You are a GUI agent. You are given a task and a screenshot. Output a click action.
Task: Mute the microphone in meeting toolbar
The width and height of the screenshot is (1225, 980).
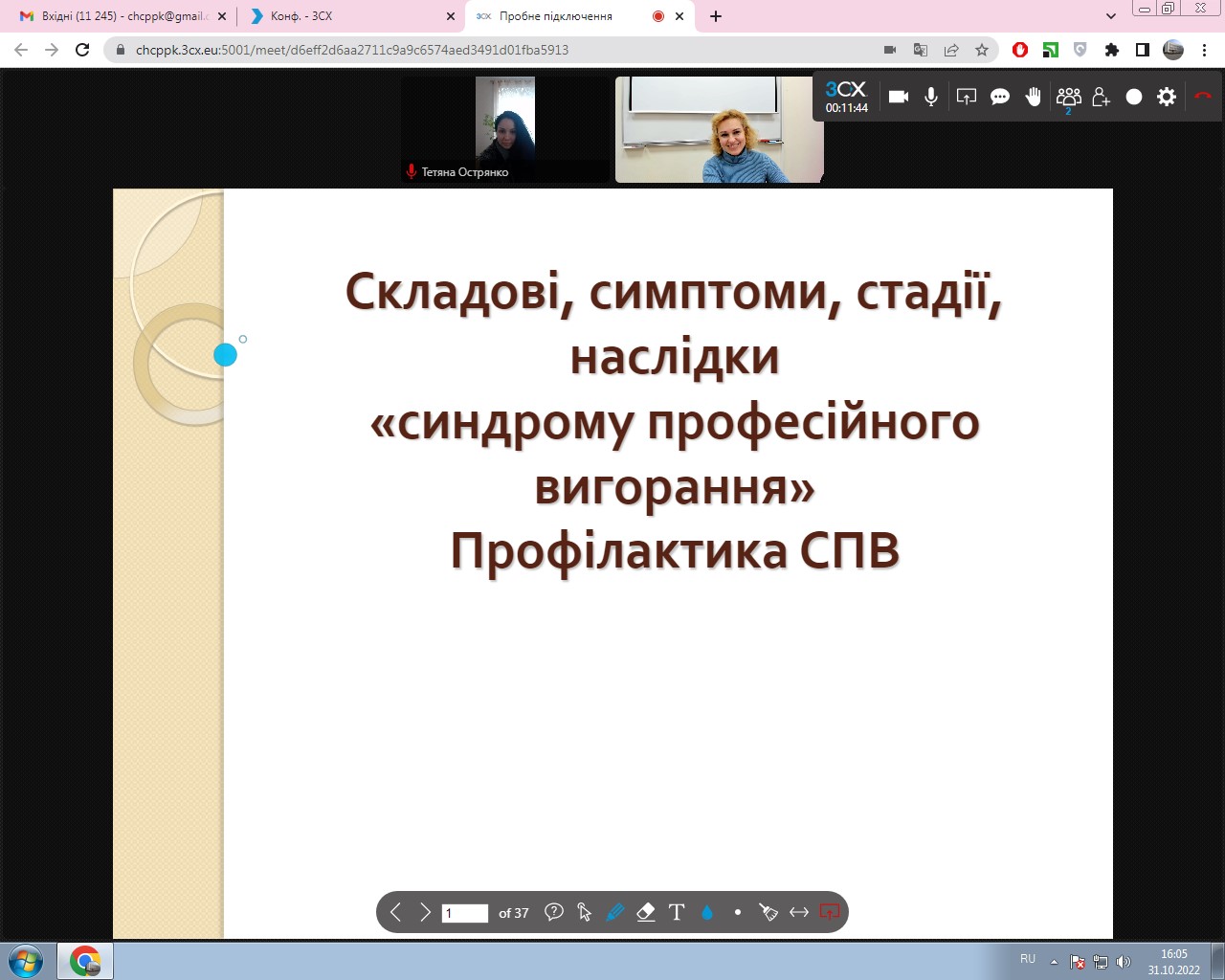tap(930, 97)
